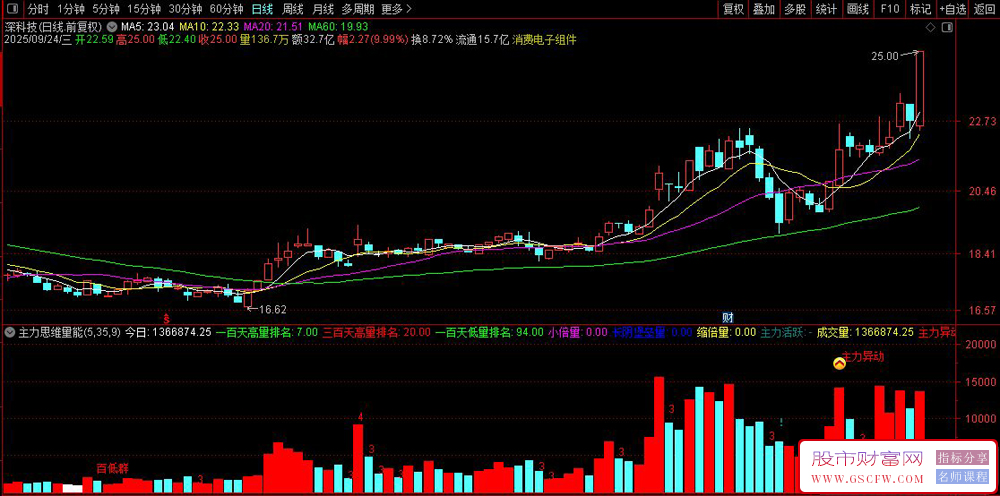
Task: Click the 流通15.7亿 float value
Action: pyautogui.click(x=482, y=40)
